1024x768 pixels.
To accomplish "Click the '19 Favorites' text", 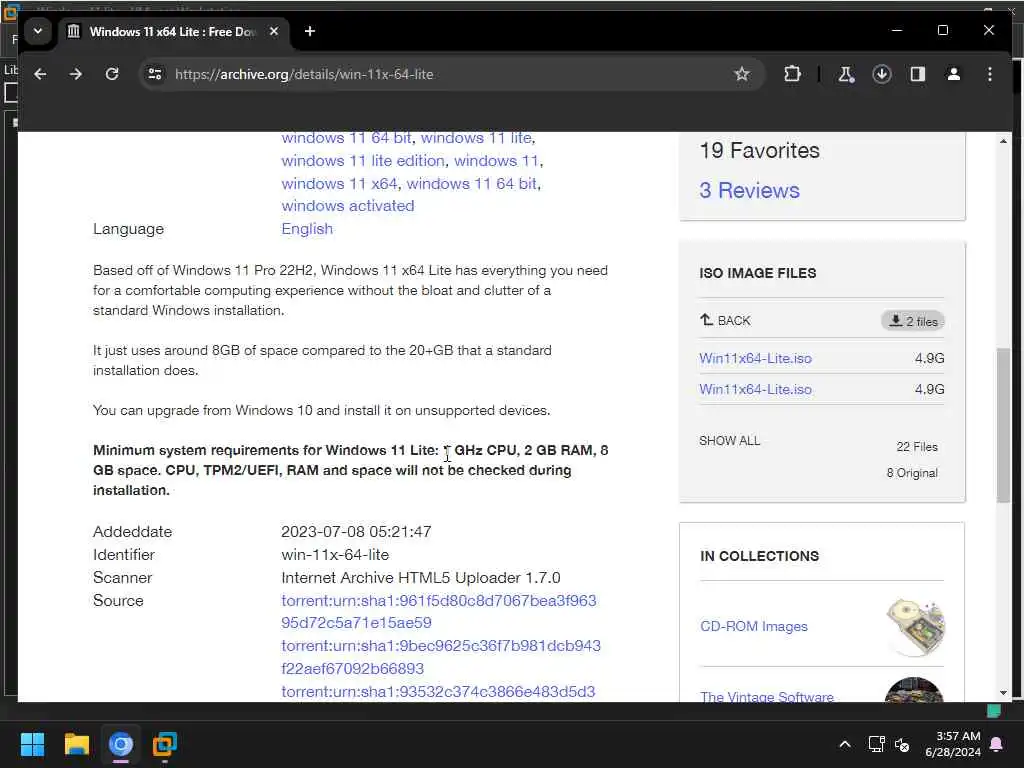I will [x=760, y=150].
